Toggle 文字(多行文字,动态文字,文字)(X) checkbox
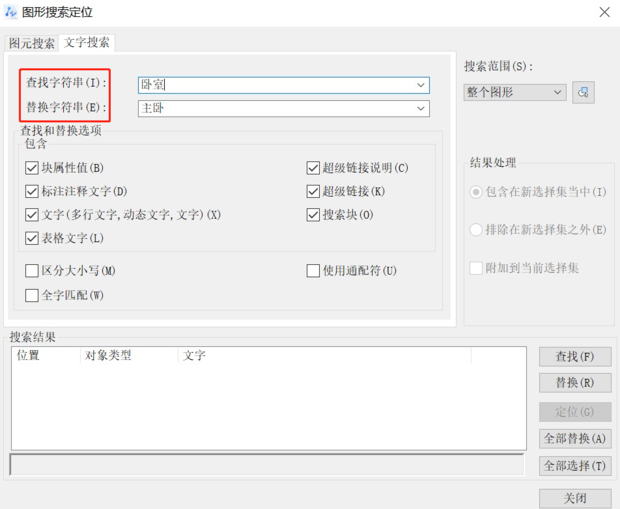Image resolution: width=620 pixels, height=509 pixels. coord(32,215)
